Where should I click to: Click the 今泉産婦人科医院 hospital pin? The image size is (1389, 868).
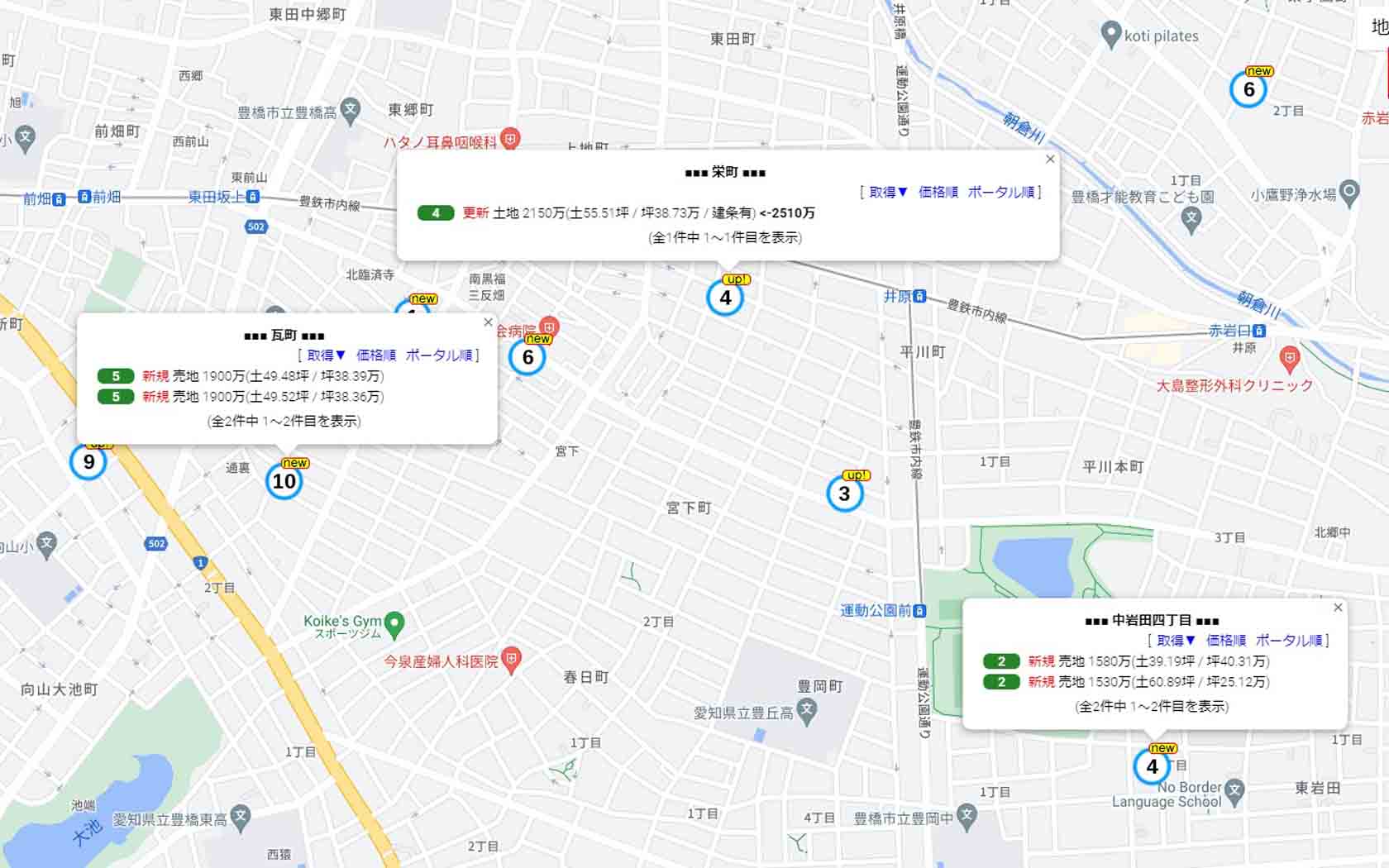(511, 661)
